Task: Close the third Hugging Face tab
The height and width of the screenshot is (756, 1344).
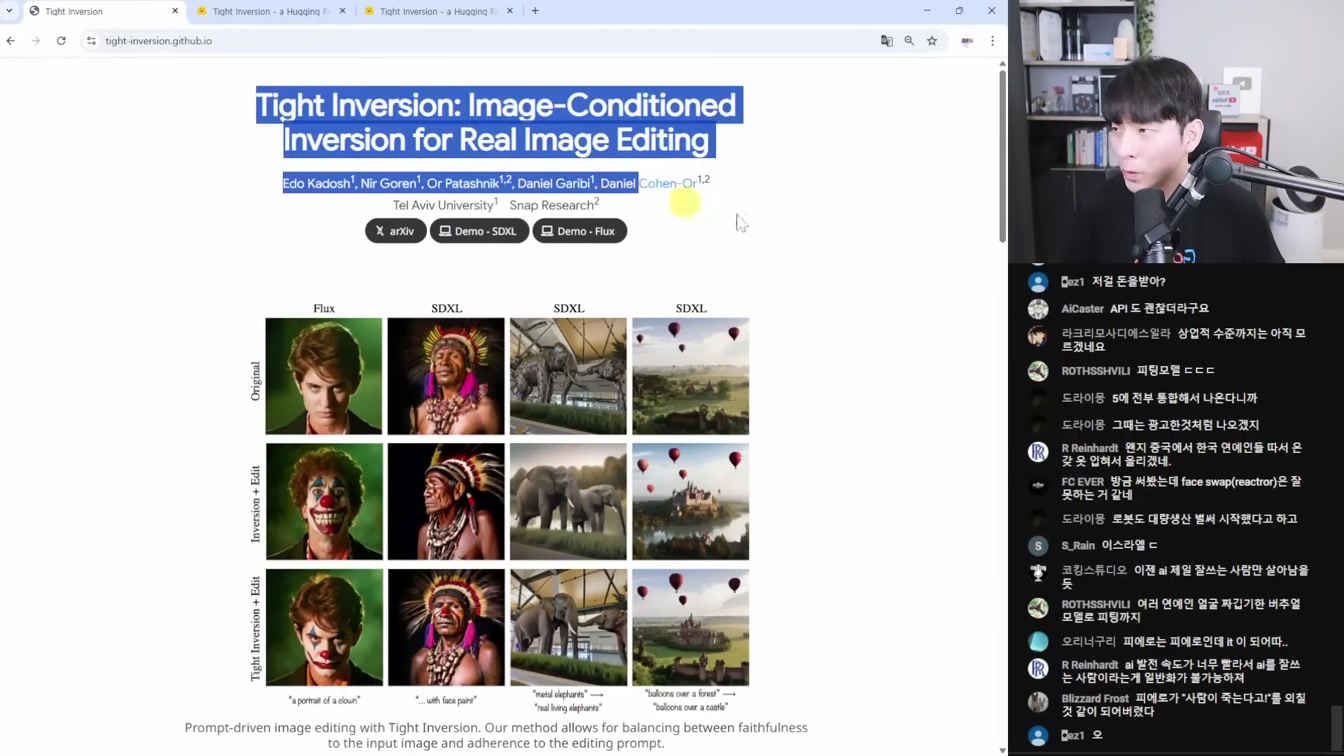Action: pos(509,11)
